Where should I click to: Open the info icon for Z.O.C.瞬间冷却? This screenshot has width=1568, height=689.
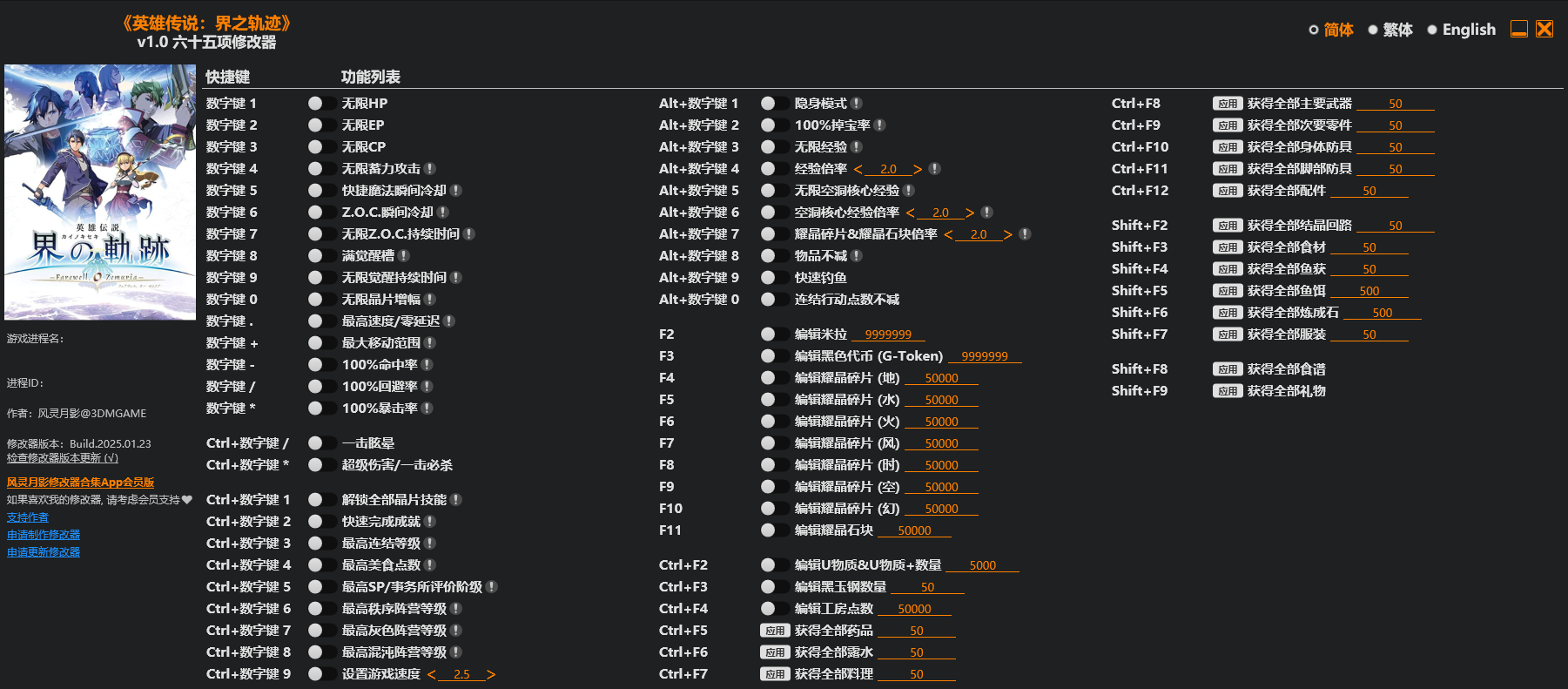pyautogui.click(x=443, y=213)
